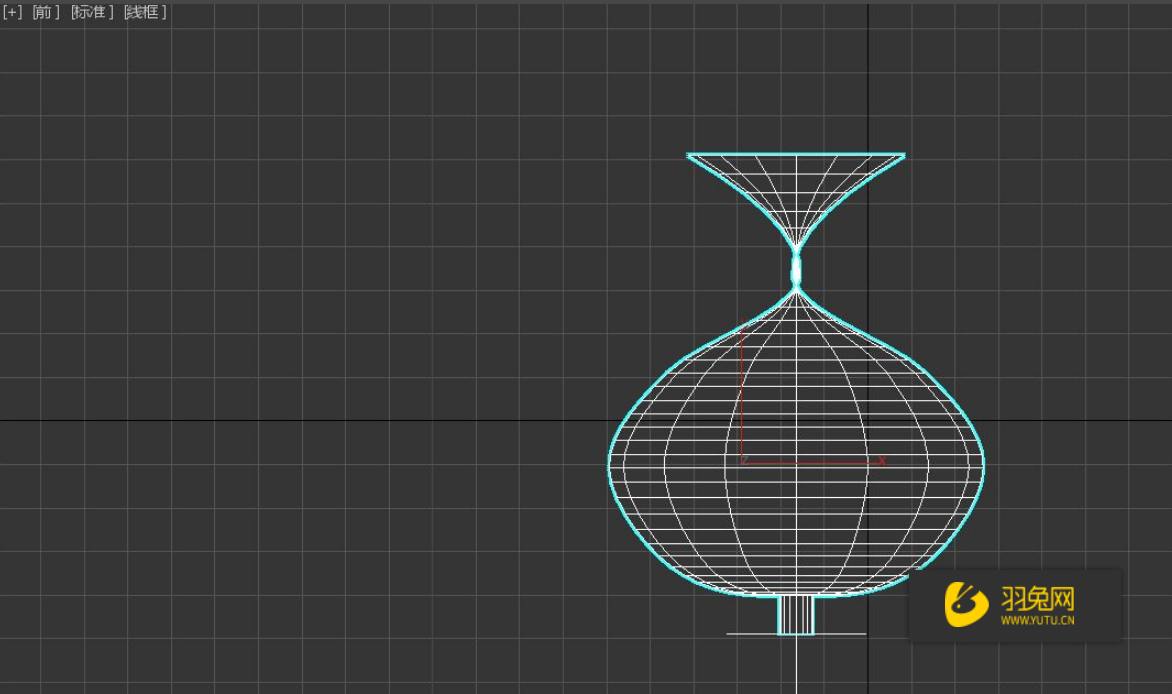Image resolution: width=1172 pixels, height=694 pixels.
Task: Click the yellow 羽兔网 watermark text
Action: point(1035,595)
